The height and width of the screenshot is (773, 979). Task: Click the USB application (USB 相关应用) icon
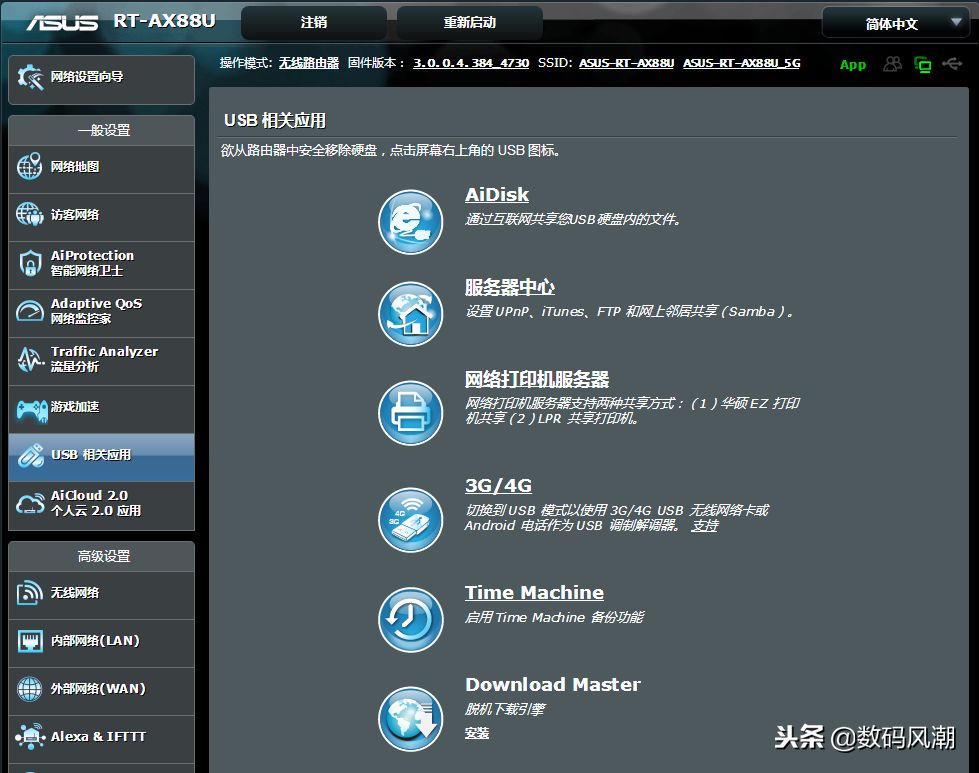[x=30, y=455]
